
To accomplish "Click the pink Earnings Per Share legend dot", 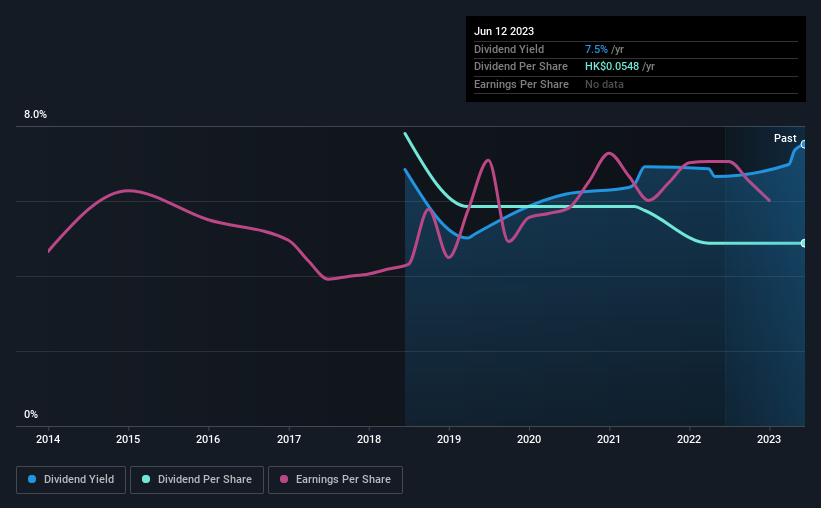I will pos(284,479).
